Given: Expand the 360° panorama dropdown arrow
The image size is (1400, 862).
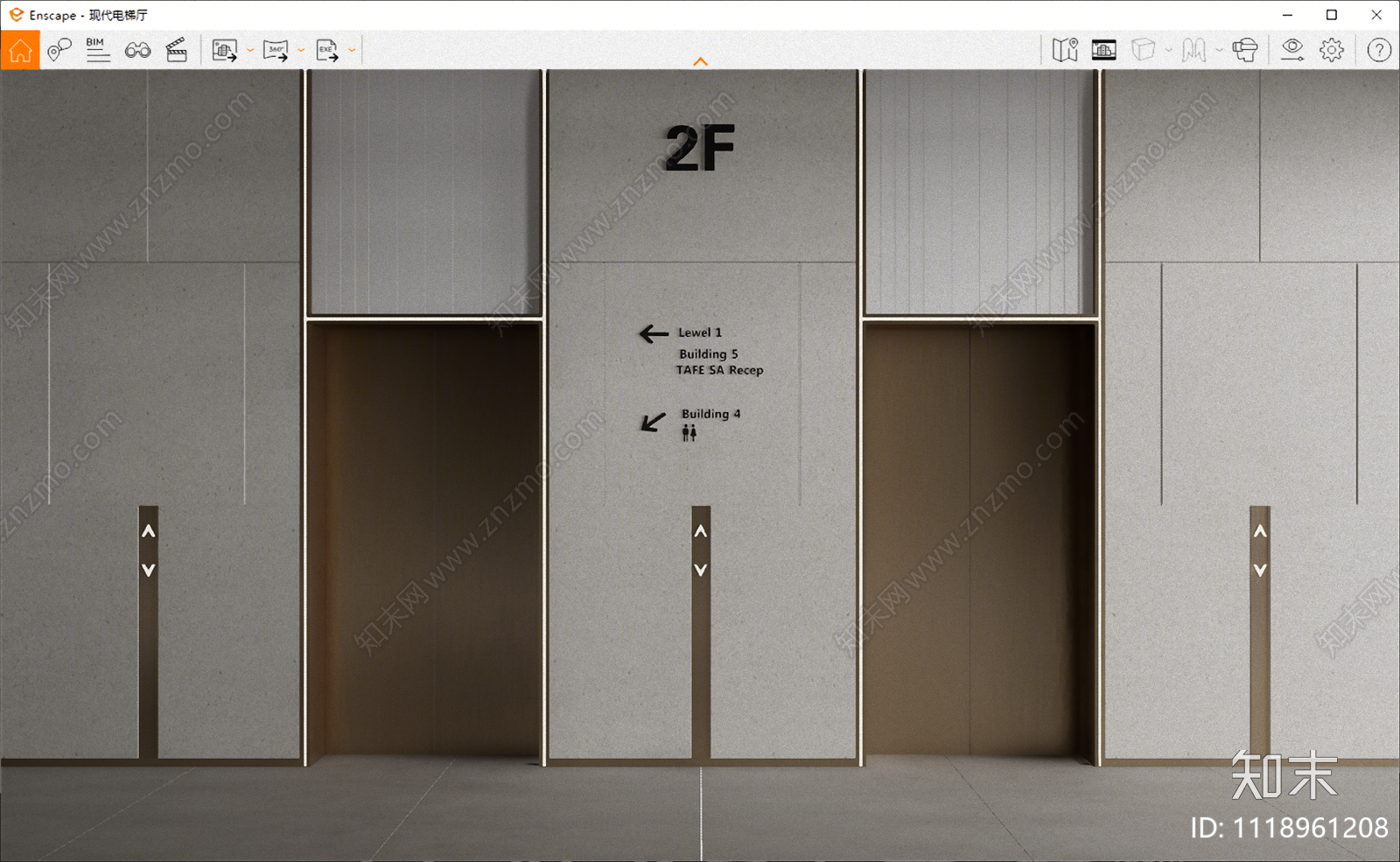Looking at the screenshot, I should pos(301,51).
